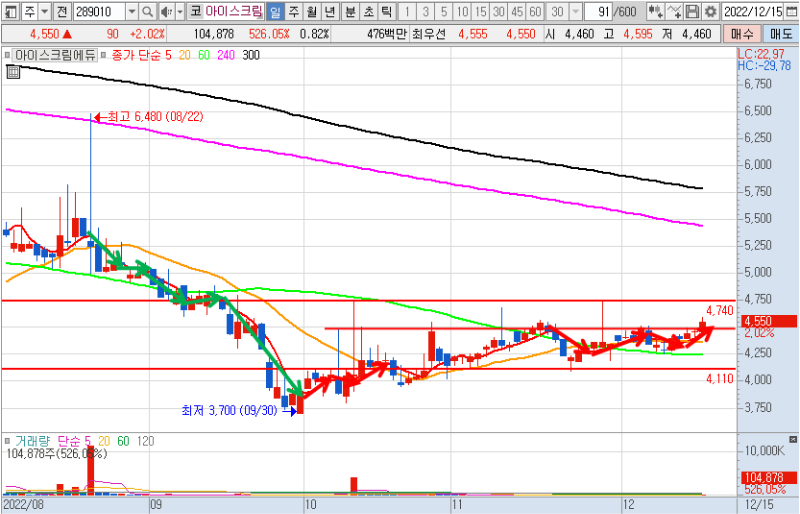This screenshot has width=800, height=514.
Task: Choose the 3 interval button
Action: click(x=425, y=11)
